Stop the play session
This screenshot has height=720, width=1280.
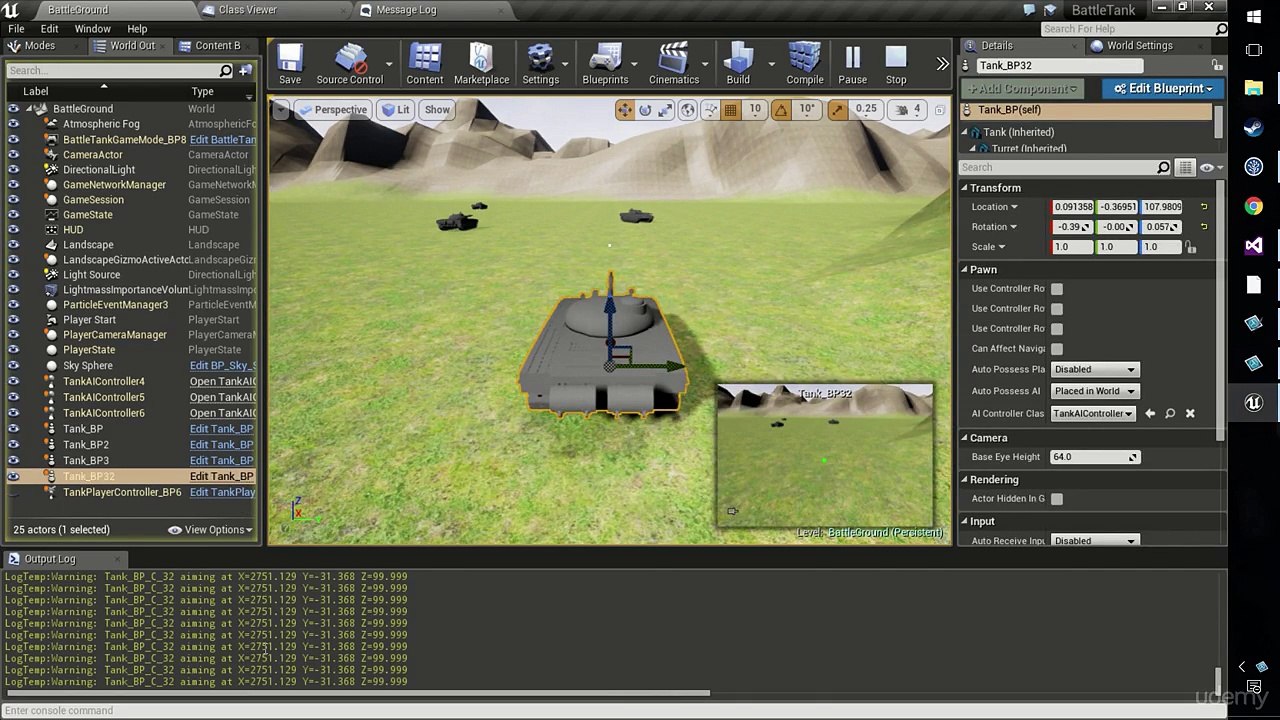896,65
